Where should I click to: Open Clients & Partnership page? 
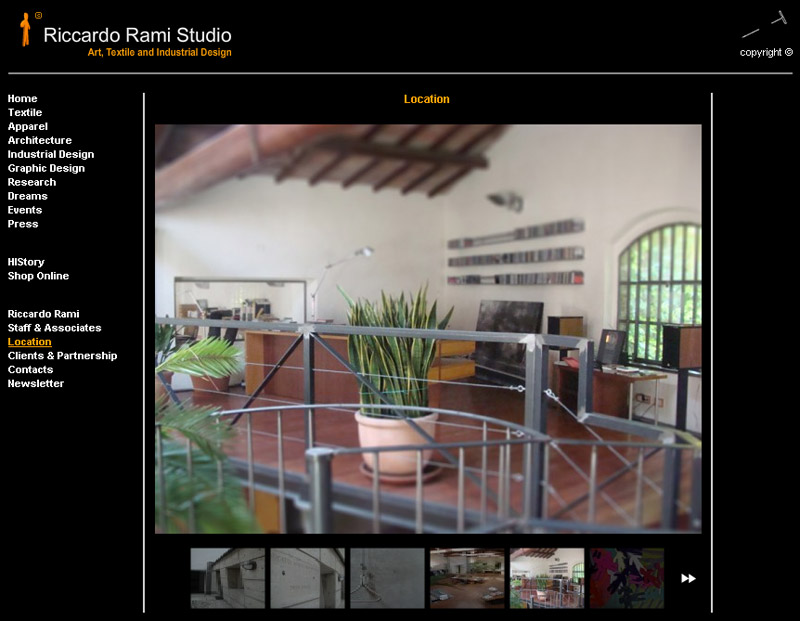62,356
